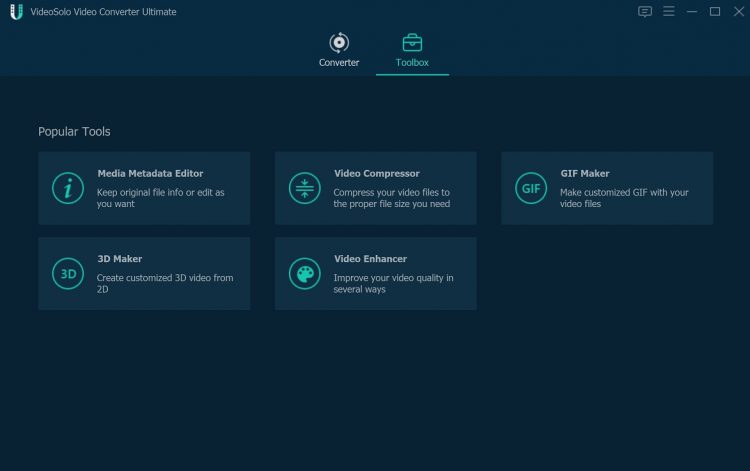
Task: Start 3D Maker via its title
Action: tap(120, 259)
